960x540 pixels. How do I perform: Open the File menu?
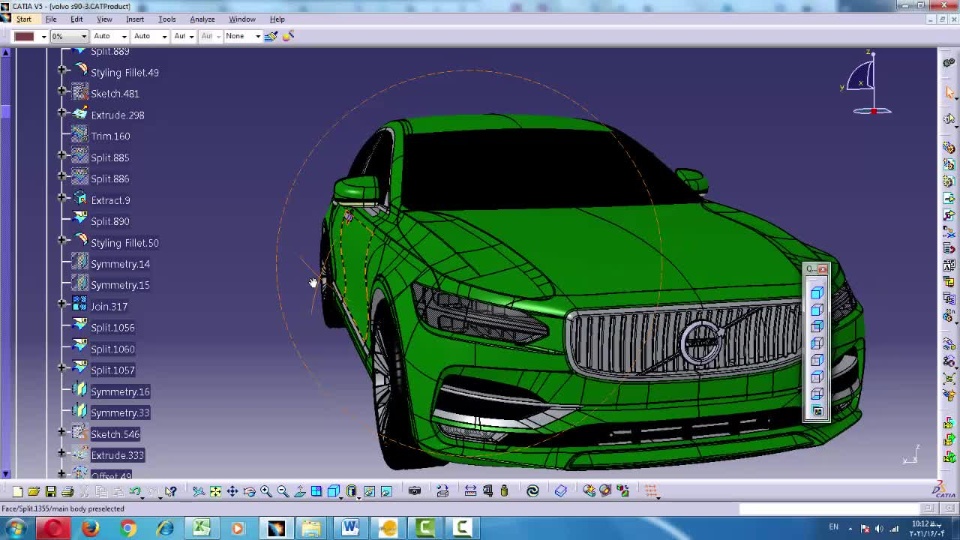pos(51,20)
